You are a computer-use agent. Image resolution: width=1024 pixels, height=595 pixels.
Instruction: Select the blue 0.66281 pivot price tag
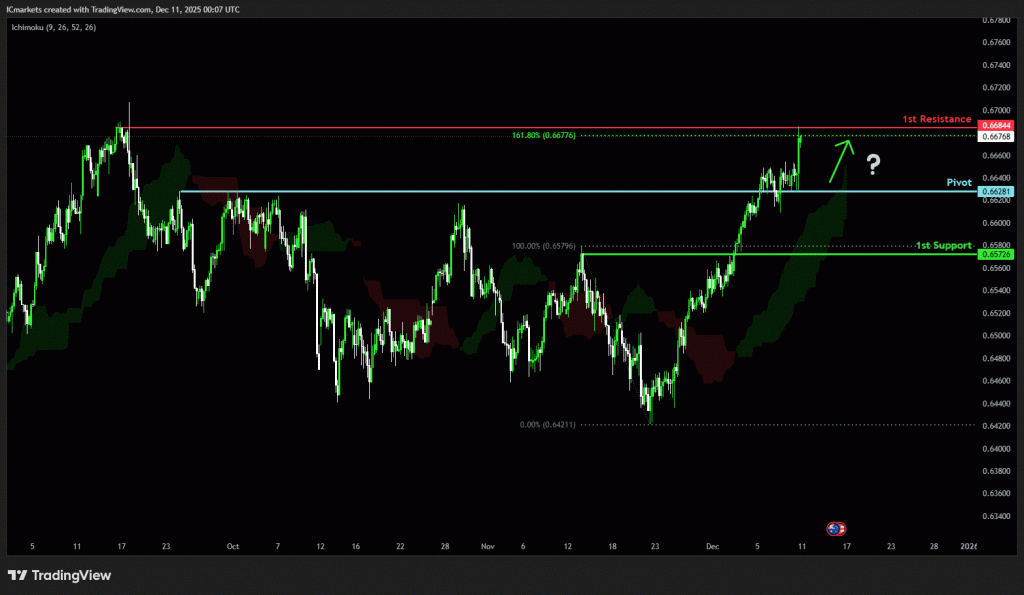(998, 191)
